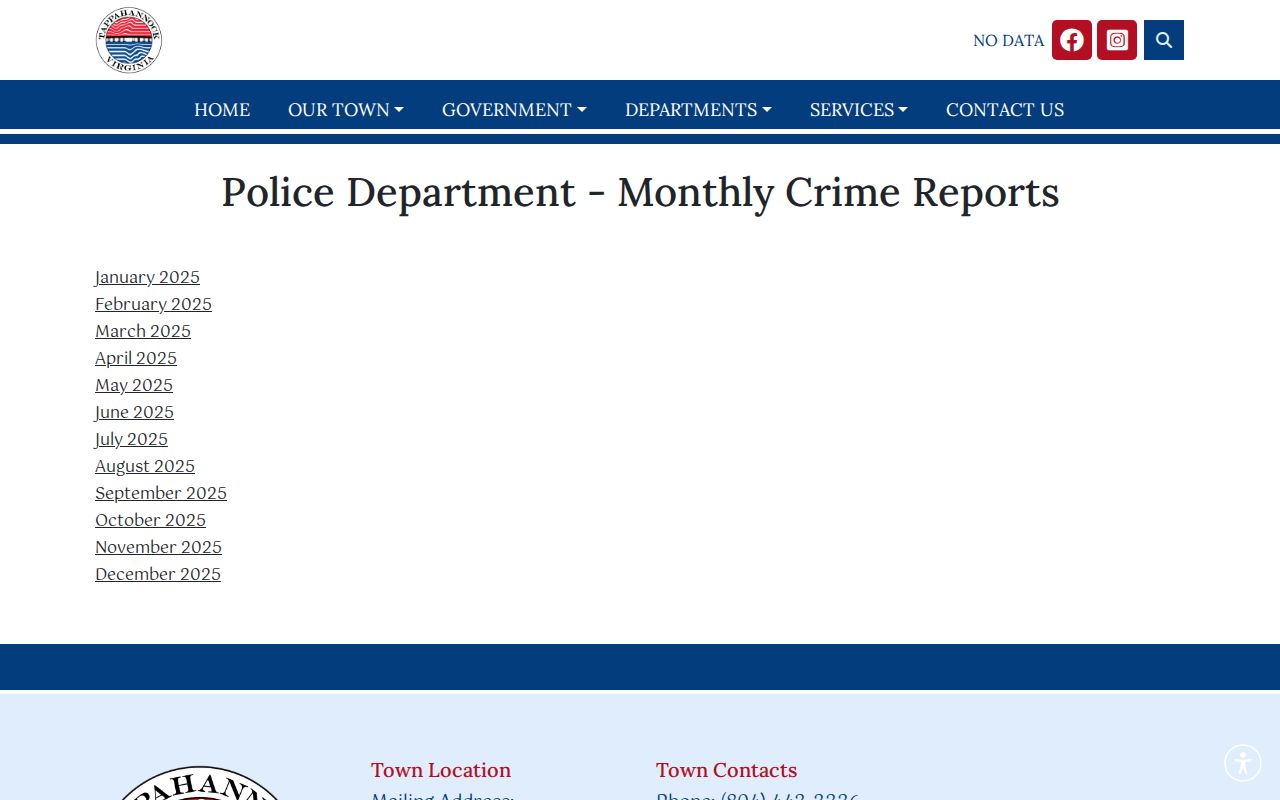Click the Tappahannock town seal logo
This screenshot has width=1280, height=800.
coord(129,40)
